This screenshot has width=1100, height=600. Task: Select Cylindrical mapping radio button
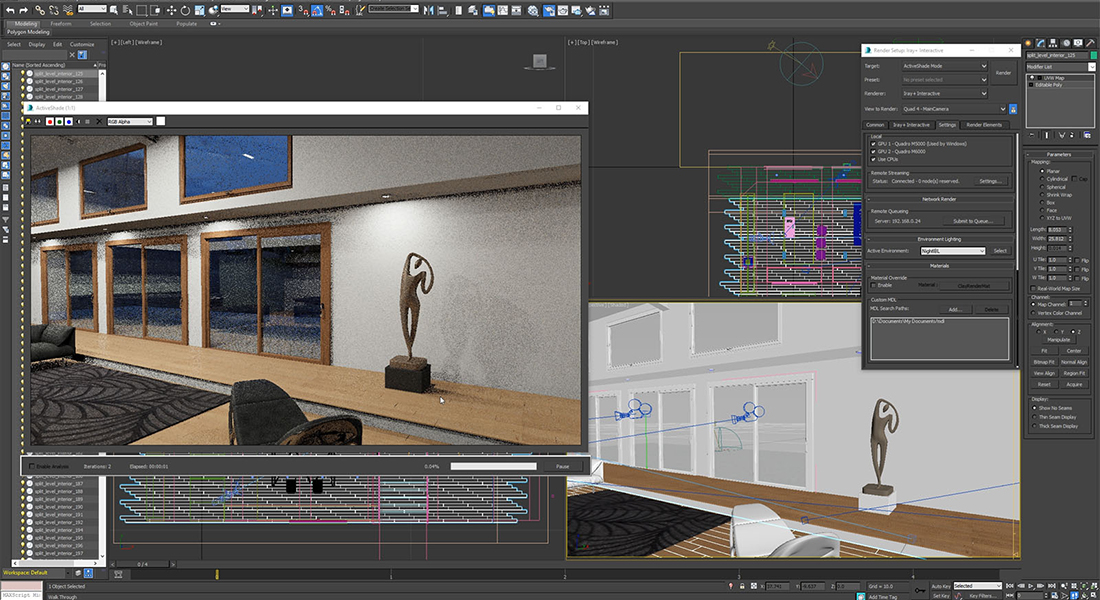click(x=1042, y=179)
